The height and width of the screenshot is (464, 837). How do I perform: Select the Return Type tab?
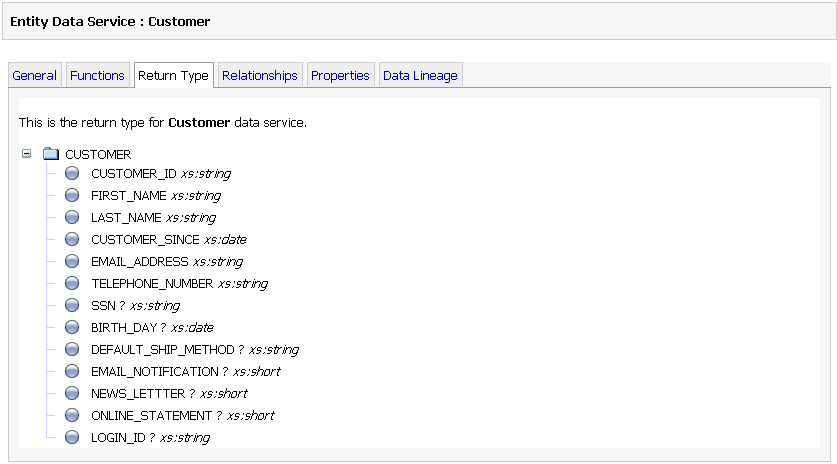(173, 75)
